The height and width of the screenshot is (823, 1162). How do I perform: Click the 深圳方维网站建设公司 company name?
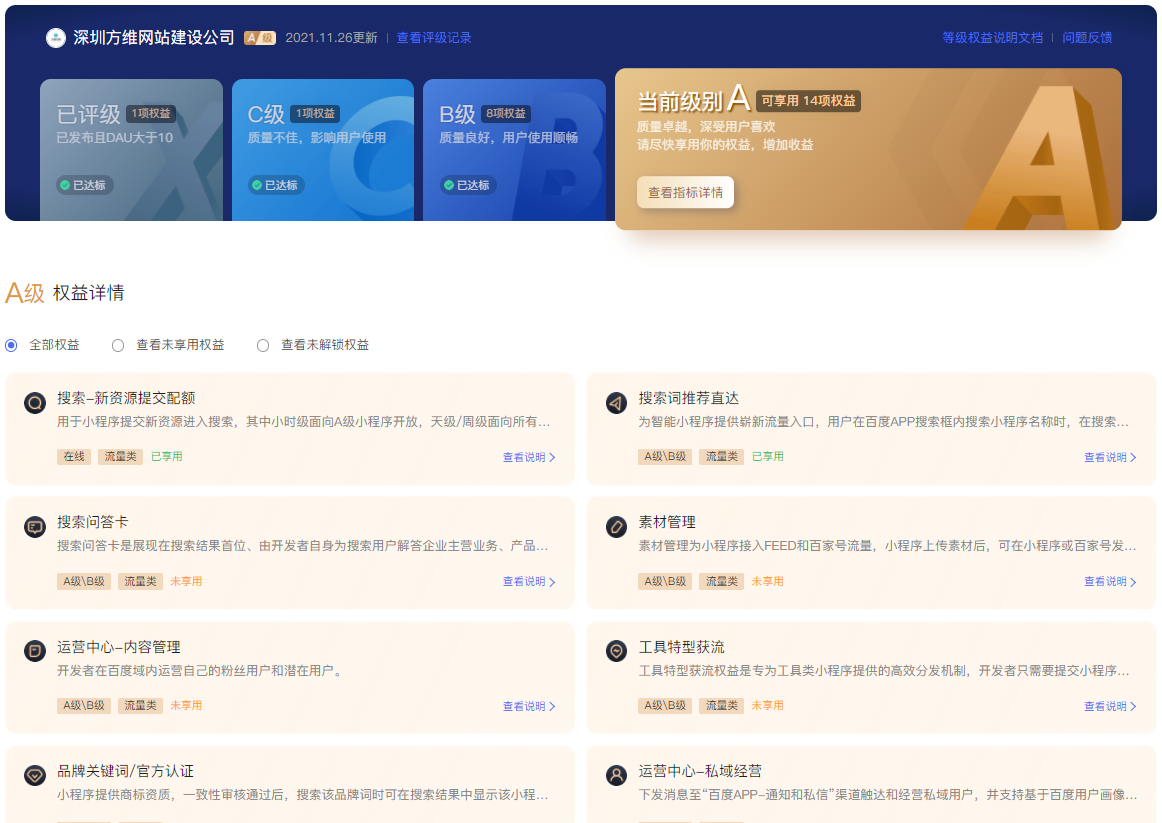point(153,38)
